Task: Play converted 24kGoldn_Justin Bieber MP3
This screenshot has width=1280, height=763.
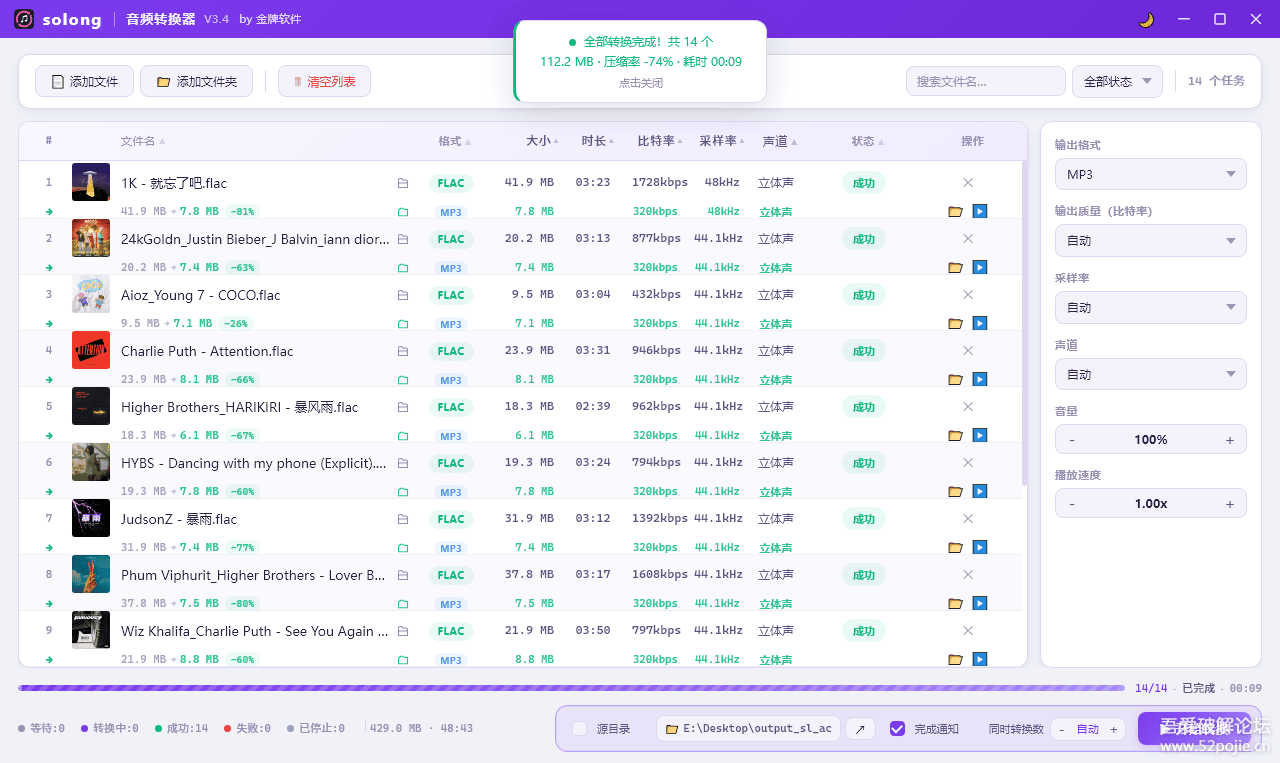Action: 980,267
